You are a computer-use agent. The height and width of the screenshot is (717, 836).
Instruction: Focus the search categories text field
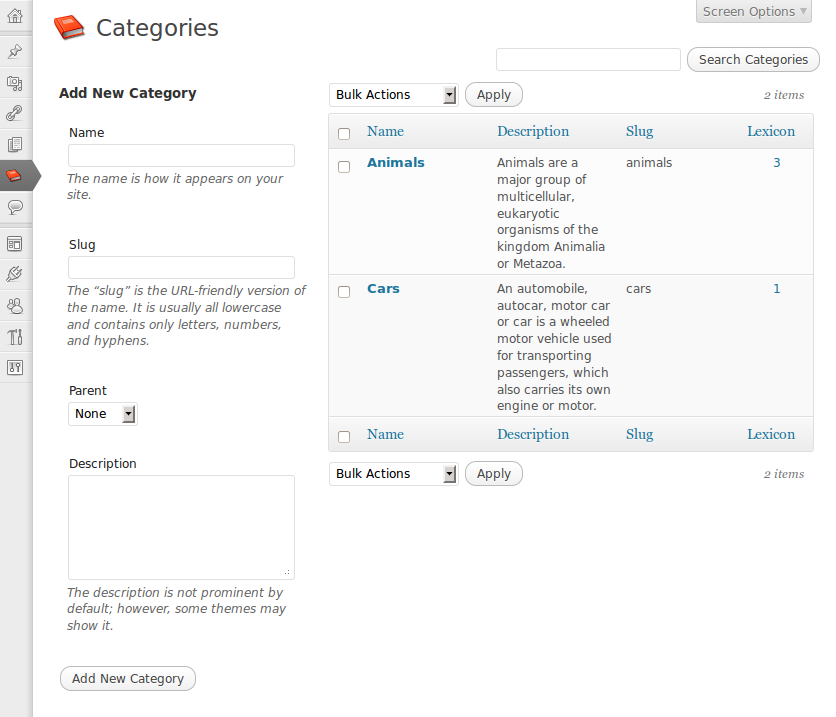(588, 59)
